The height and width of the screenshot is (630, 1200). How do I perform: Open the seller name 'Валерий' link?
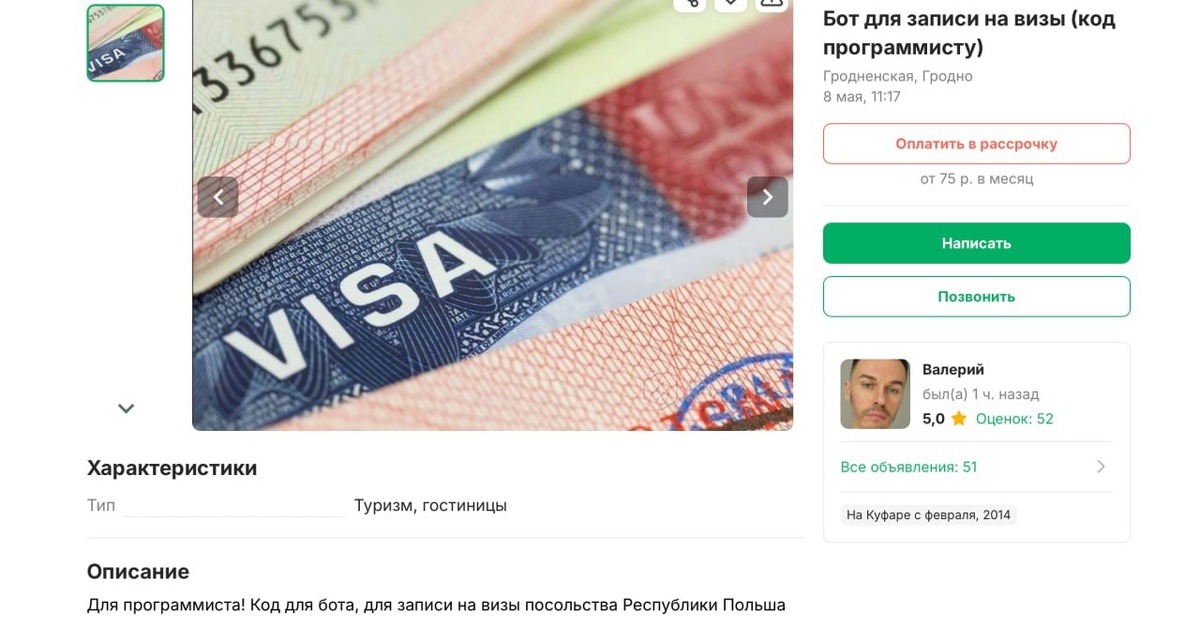pyautogui.click(x=953, y=369)
